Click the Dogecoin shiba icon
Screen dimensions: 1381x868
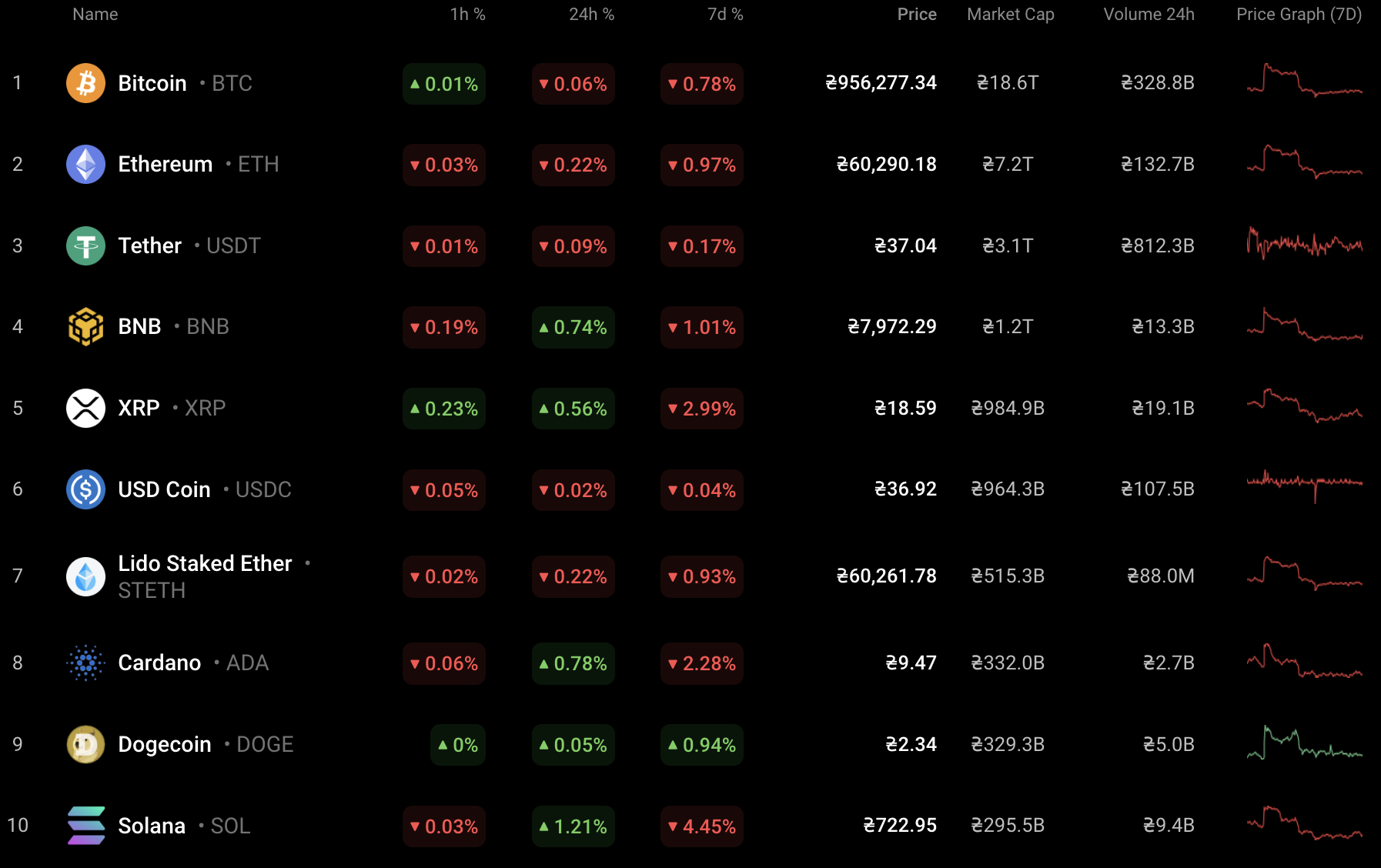click(85, 744)
